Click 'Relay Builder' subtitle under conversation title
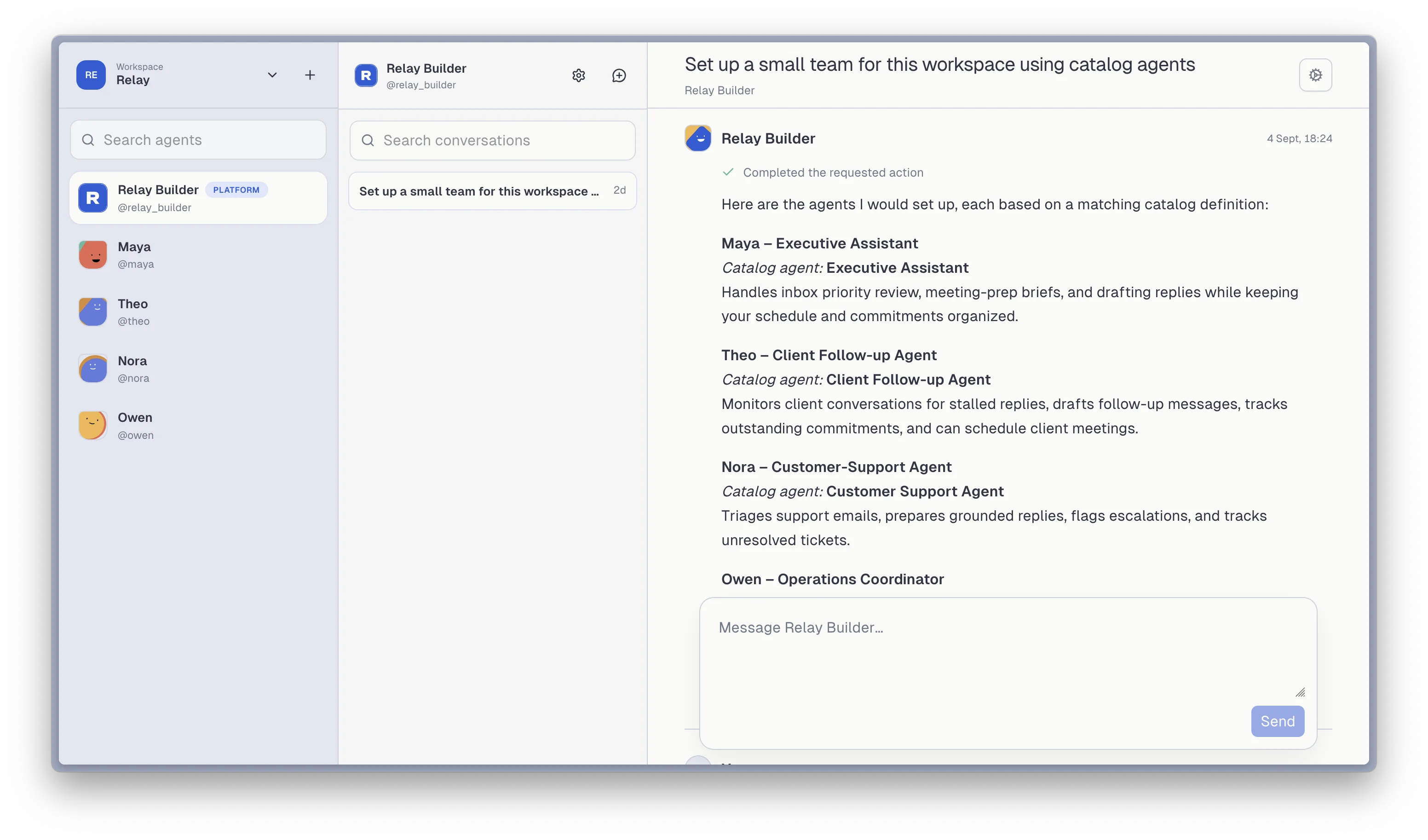This screenshot has height=840, width=1428. (x=719, y=90)
